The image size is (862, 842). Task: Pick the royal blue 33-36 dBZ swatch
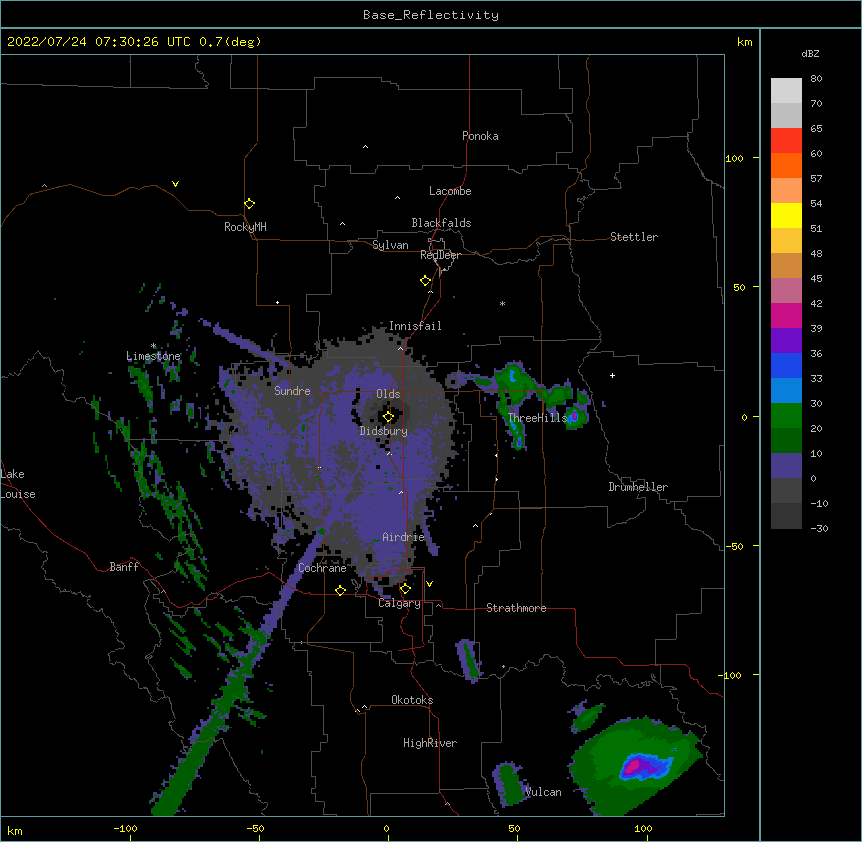(786, 365)
